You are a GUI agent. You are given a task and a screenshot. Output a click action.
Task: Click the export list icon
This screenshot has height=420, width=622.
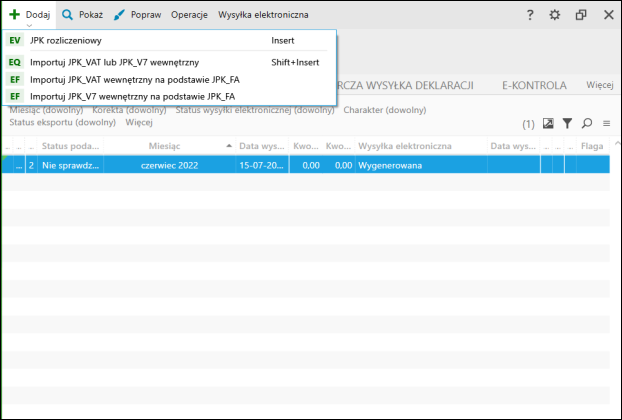pos(548,123)
